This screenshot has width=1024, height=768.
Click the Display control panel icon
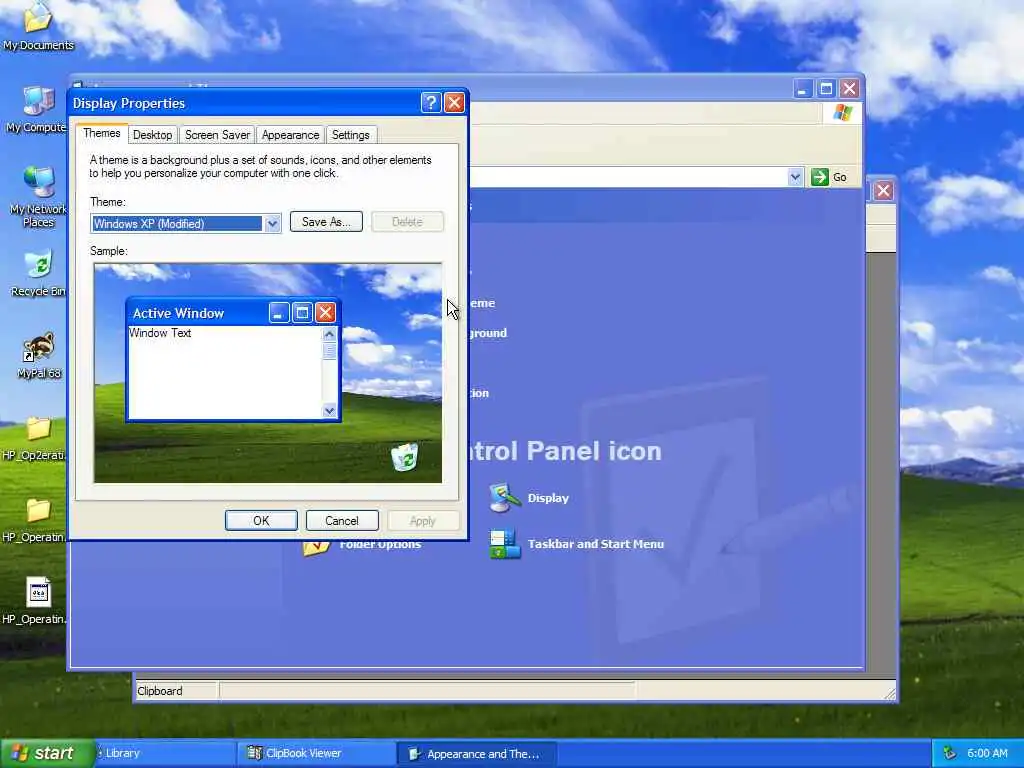[504, 498]
